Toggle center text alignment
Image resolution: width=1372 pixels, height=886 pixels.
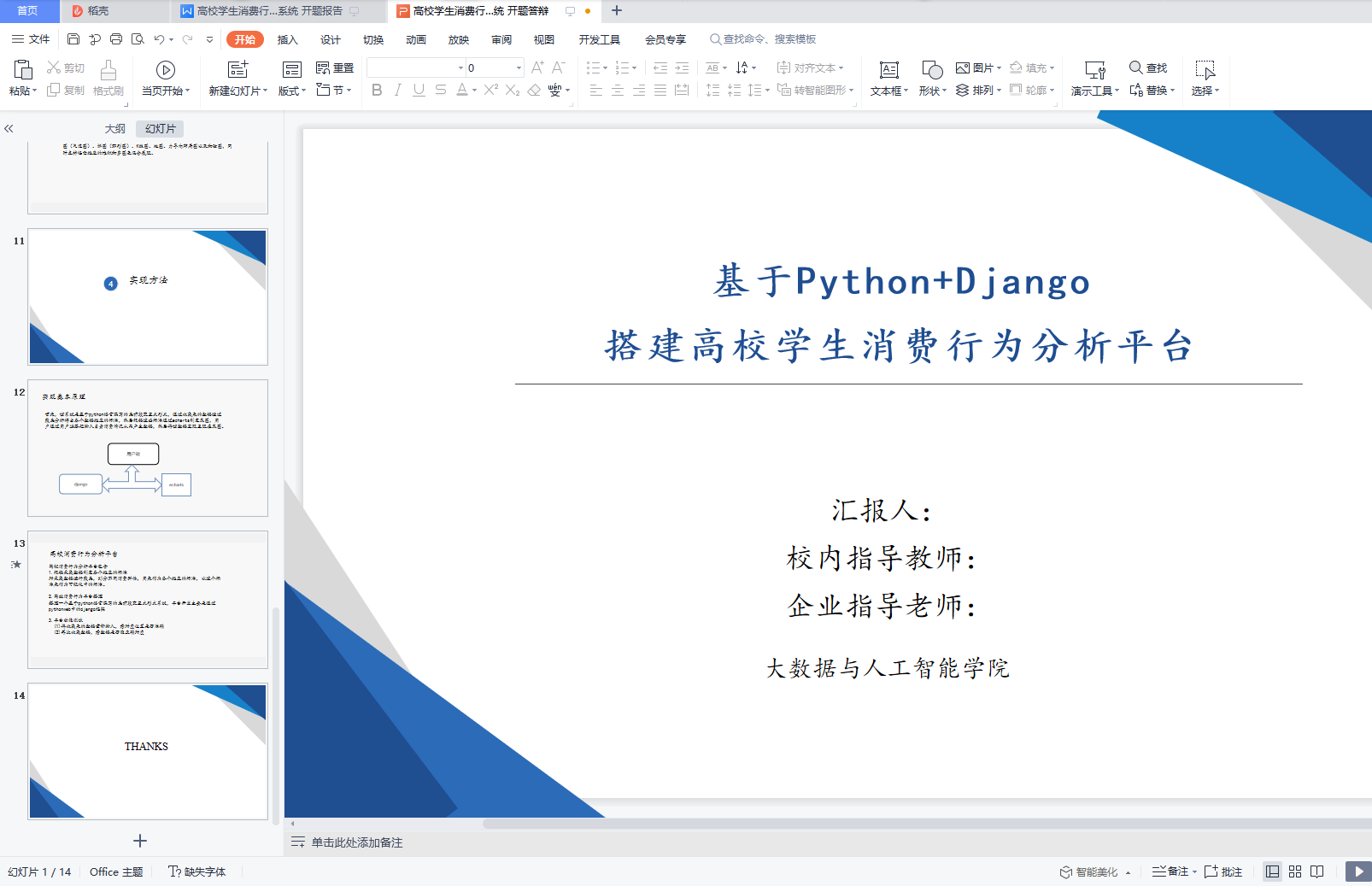[x=617, y=90]
